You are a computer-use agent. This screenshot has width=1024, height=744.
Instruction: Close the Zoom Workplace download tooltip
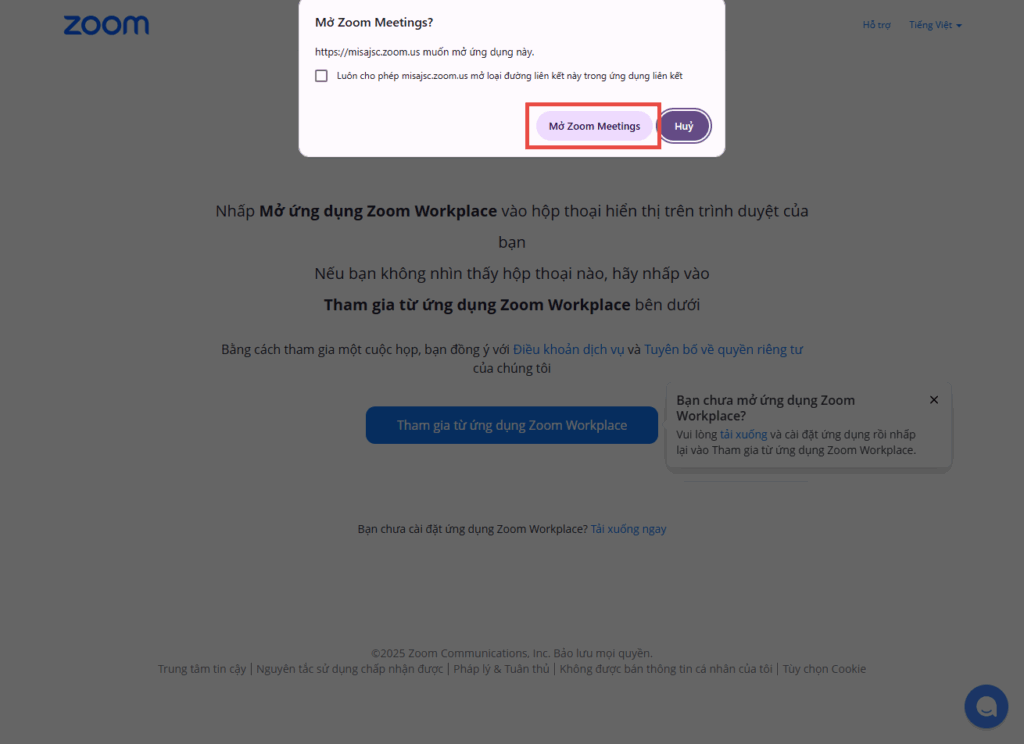point(934,400)
